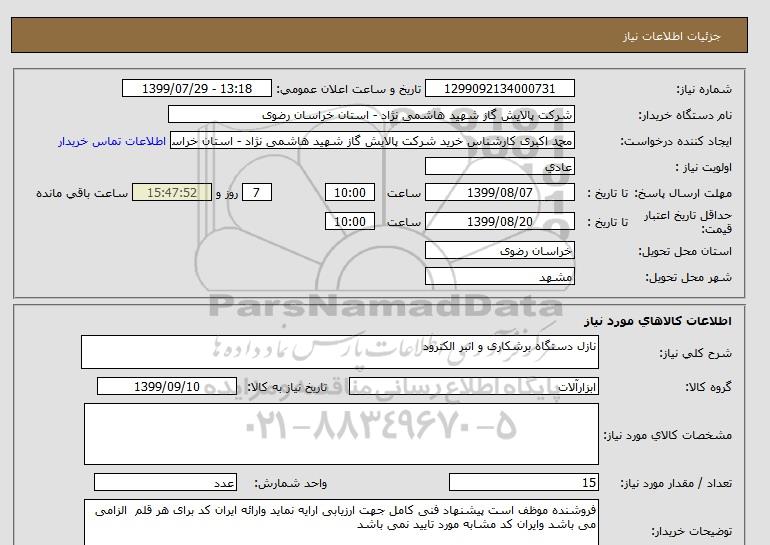Click the price validity date 1399/08/20
This screenshot has height=545, width=770.
(x=499, y=221)
